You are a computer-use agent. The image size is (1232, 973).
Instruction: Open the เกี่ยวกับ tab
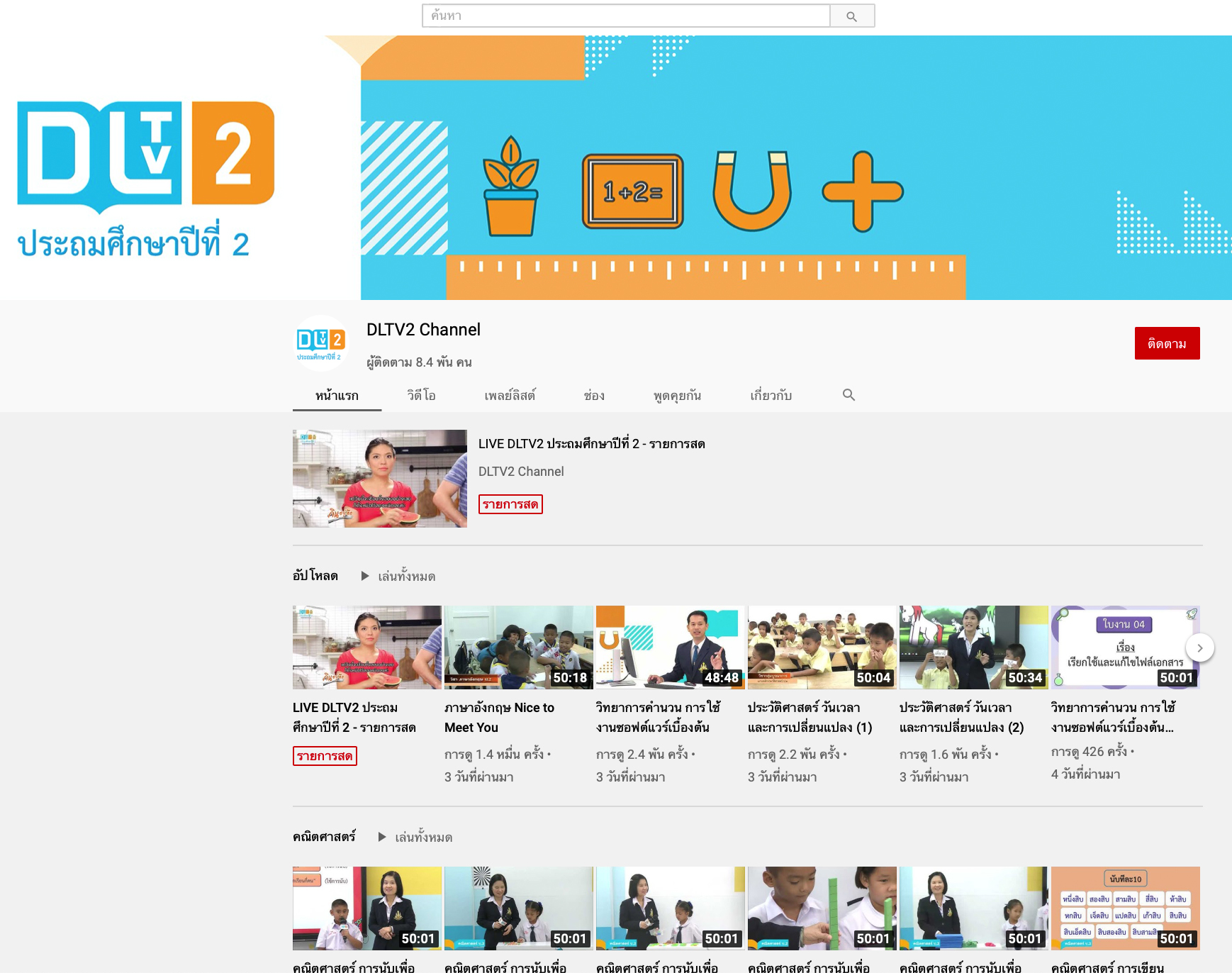771,396
